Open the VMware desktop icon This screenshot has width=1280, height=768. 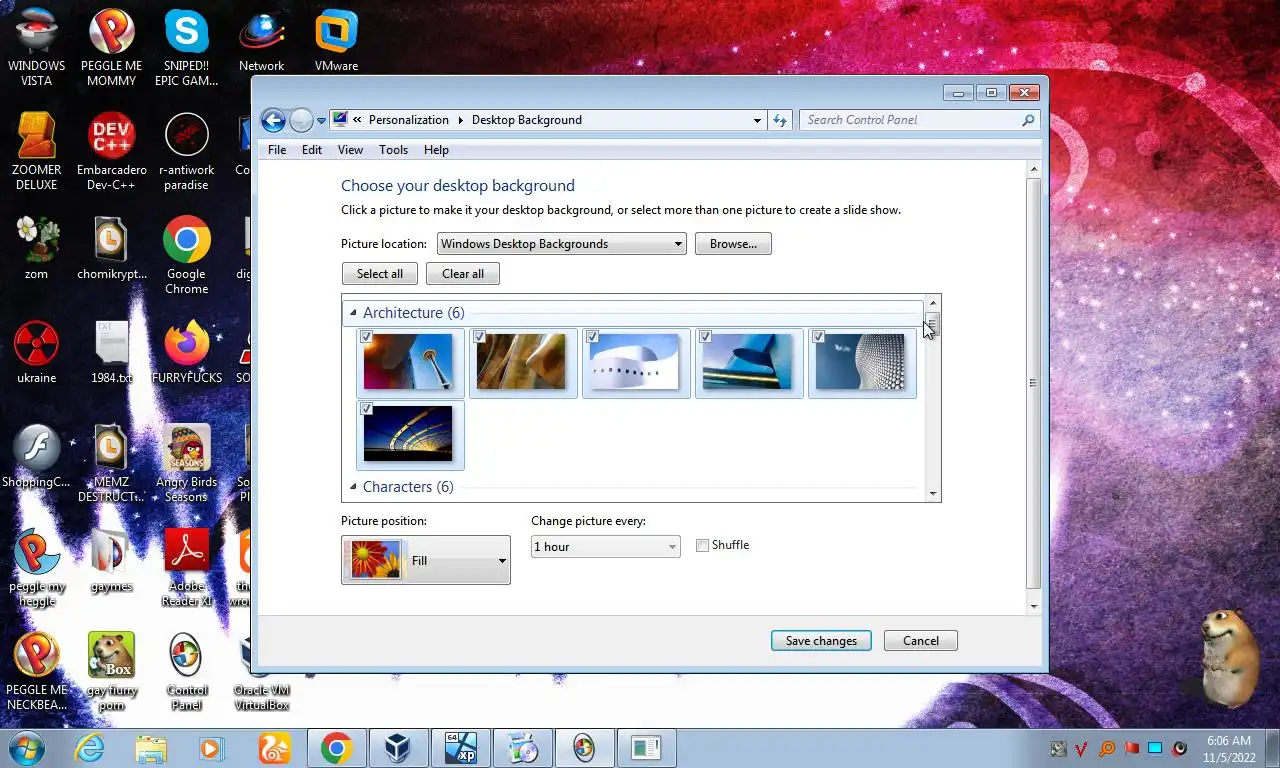[336, 40]
